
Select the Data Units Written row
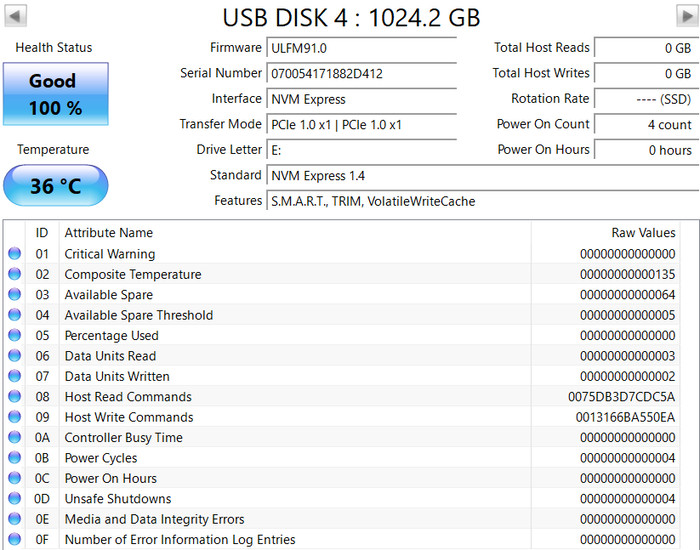coord(342,376)
